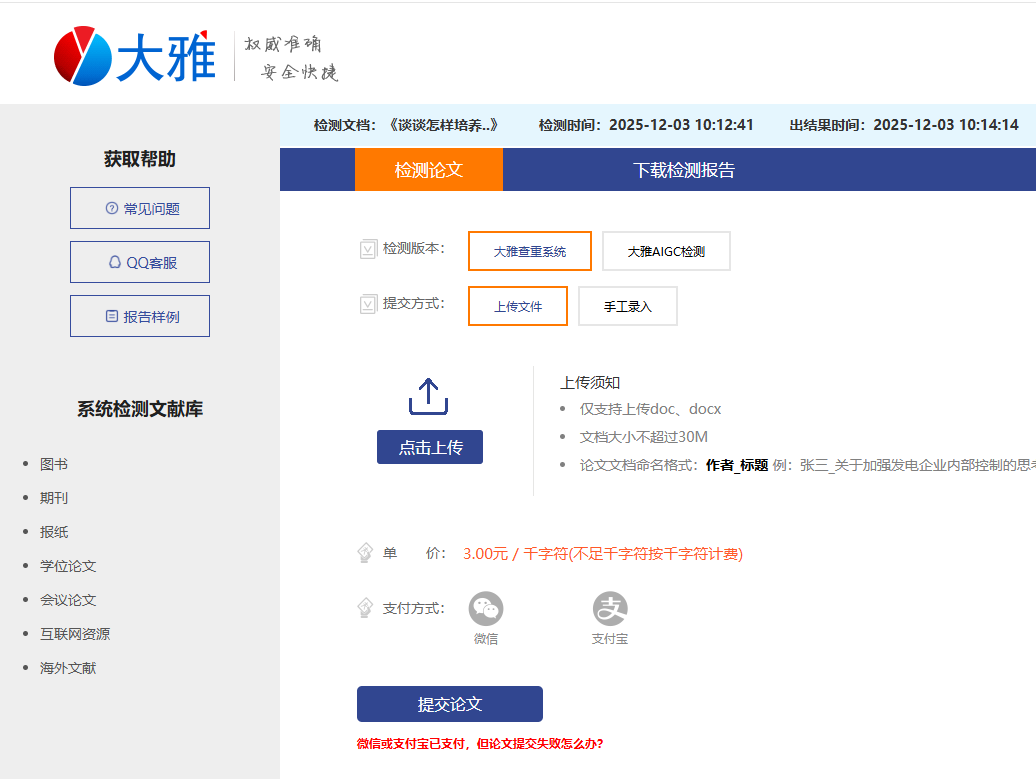This screenshot has height=779, width=1036.
Task: Choose 手工录入 submission method
Action: [x=627, y=306]
